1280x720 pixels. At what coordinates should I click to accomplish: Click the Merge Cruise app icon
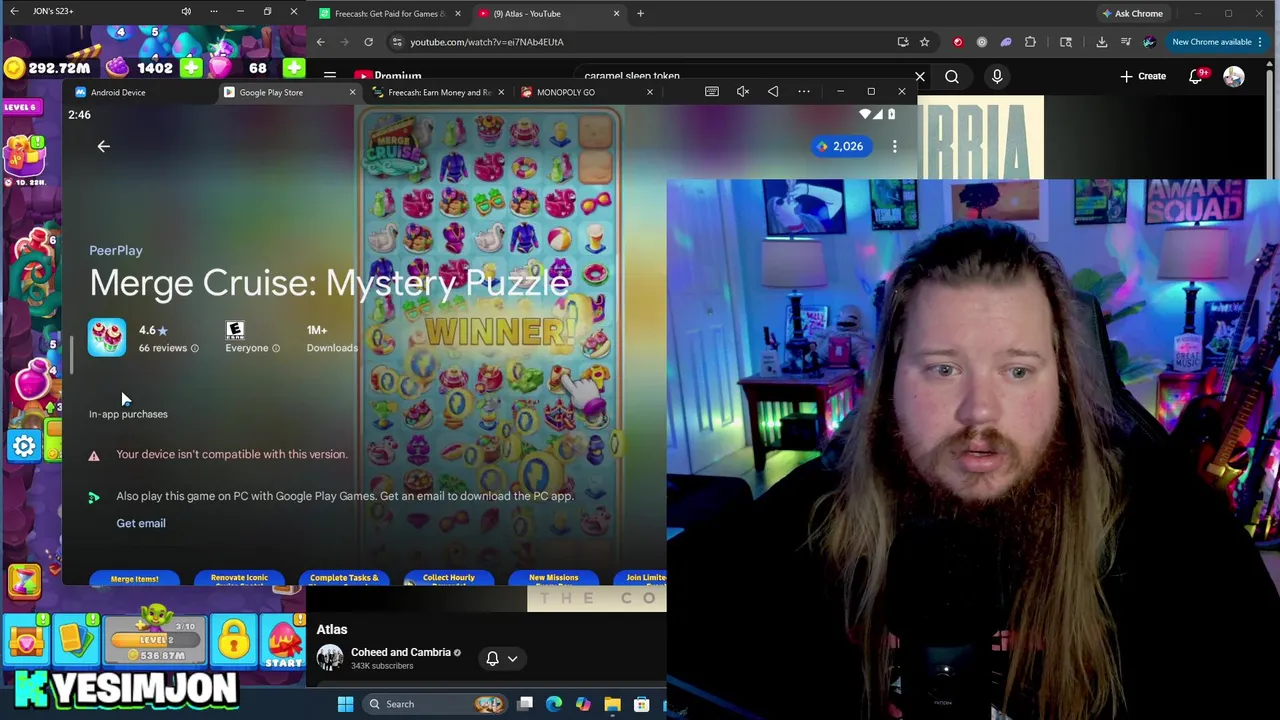(x=107, y=338)
